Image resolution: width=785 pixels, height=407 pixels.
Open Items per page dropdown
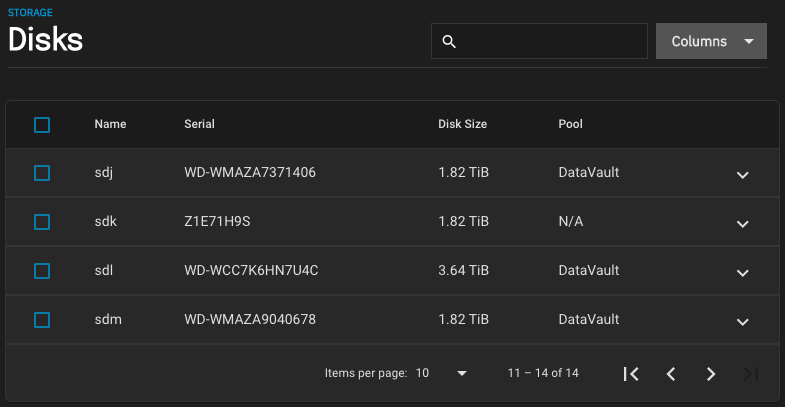point(441,373)
